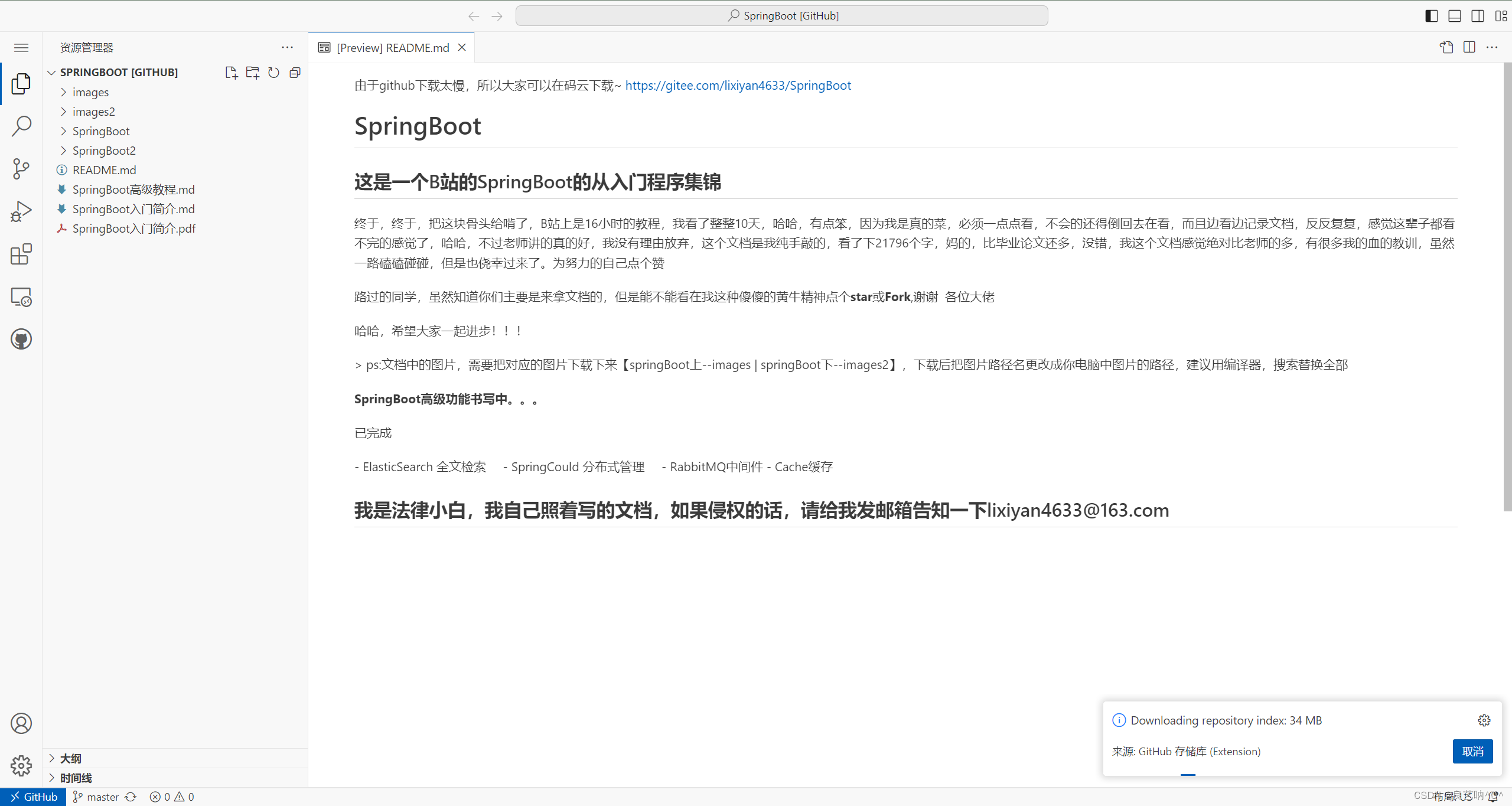Open the Manage gear menu
Image resolution: width=1512 pixels, height=806 pixels.
click(21, 766)
